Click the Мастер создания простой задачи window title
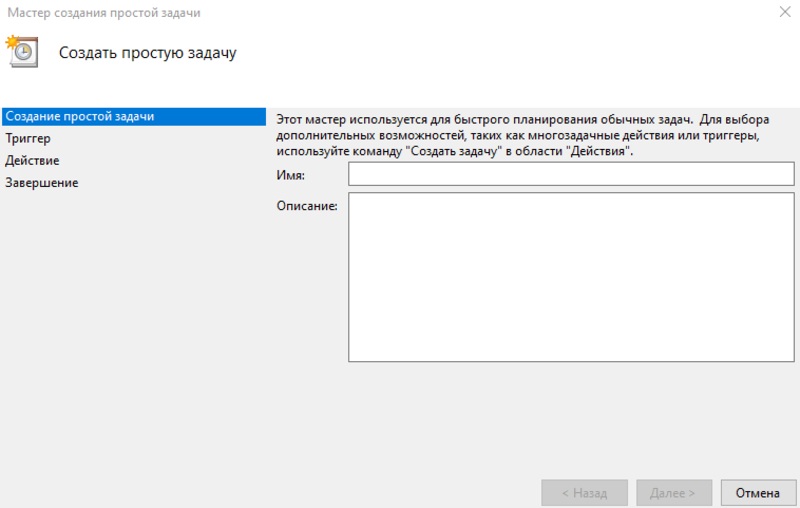The height and width of the screenshot is (508, 800). tap(104, 13)
